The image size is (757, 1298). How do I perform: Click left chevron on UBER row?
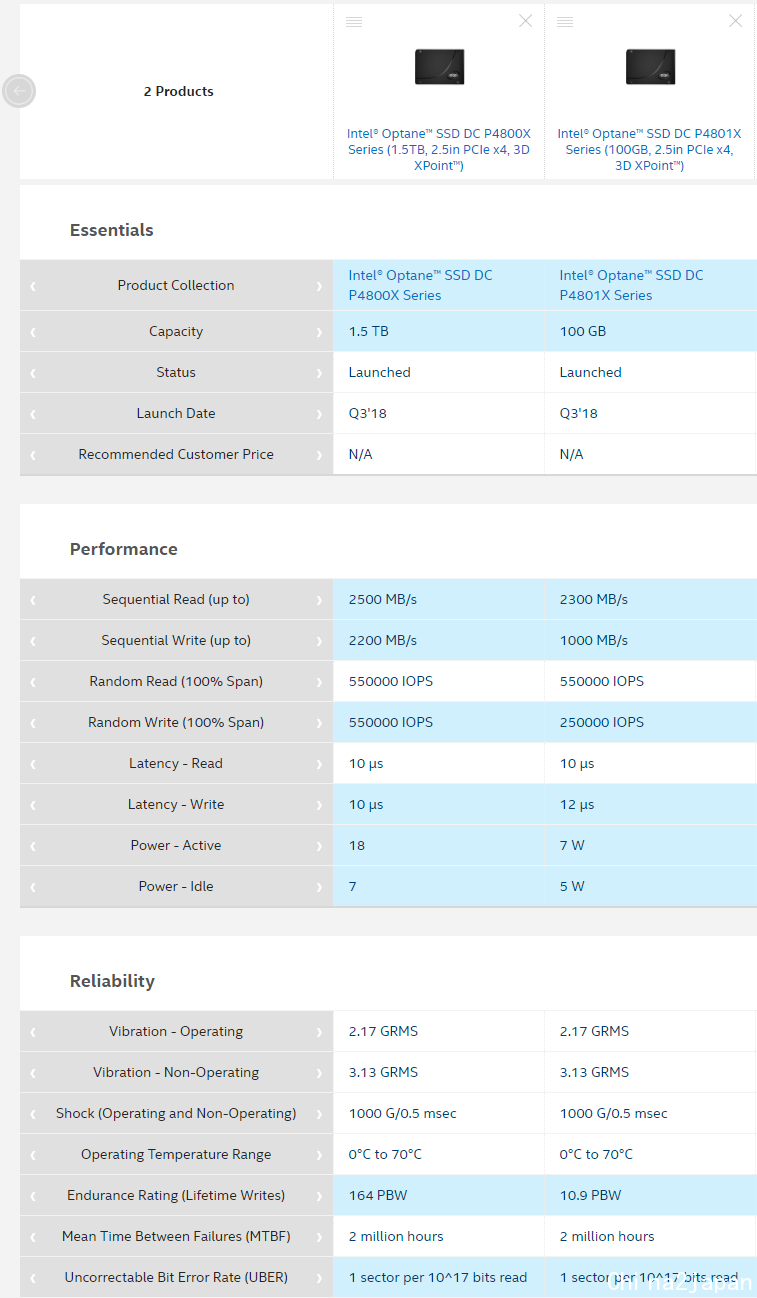click(x=33, y=1278)
